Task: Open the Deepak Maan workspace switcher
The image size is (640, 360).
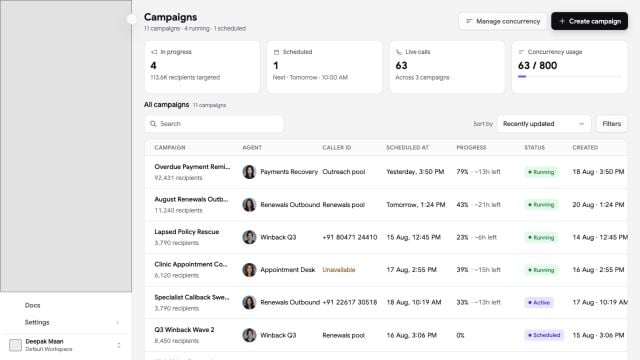Action: click(x=65, y=345)
